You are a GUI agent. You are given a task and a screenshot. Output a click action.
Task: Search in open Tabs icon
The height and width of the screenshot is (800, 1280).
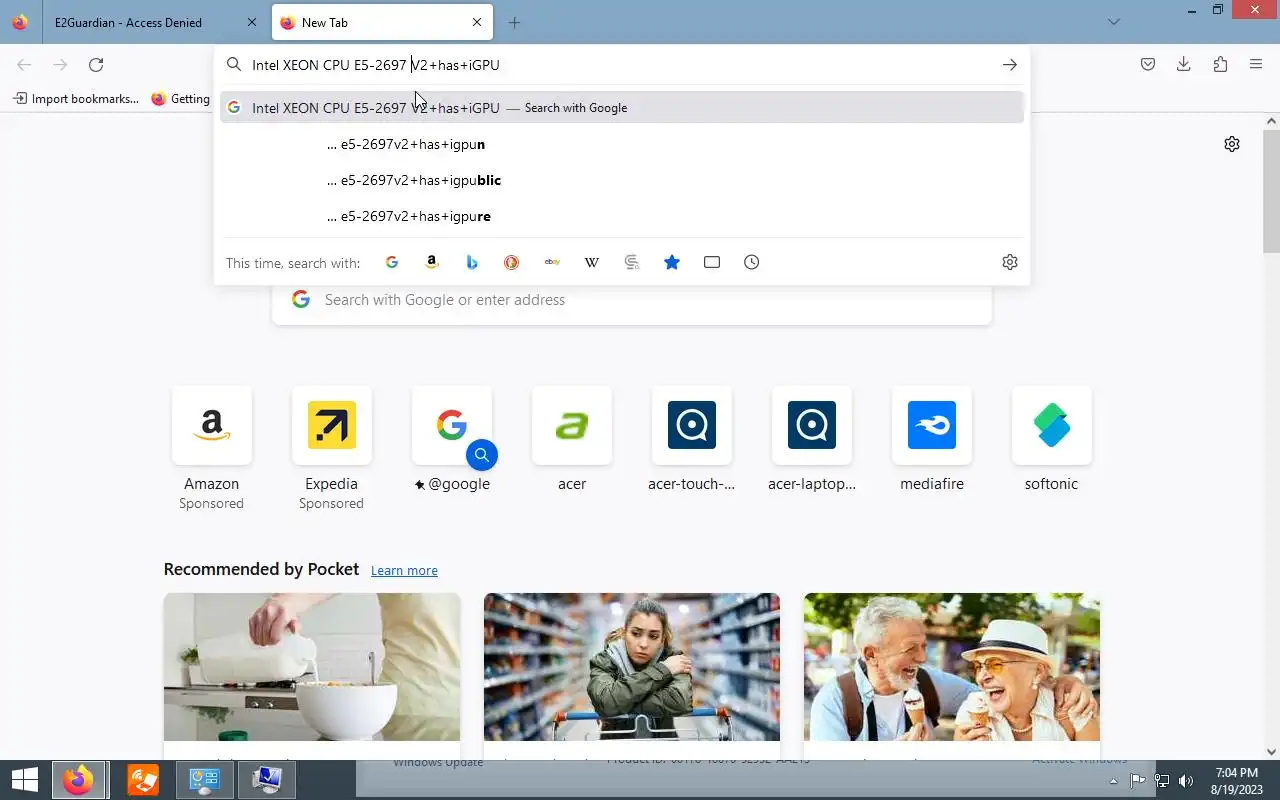(x=712, y=262)
